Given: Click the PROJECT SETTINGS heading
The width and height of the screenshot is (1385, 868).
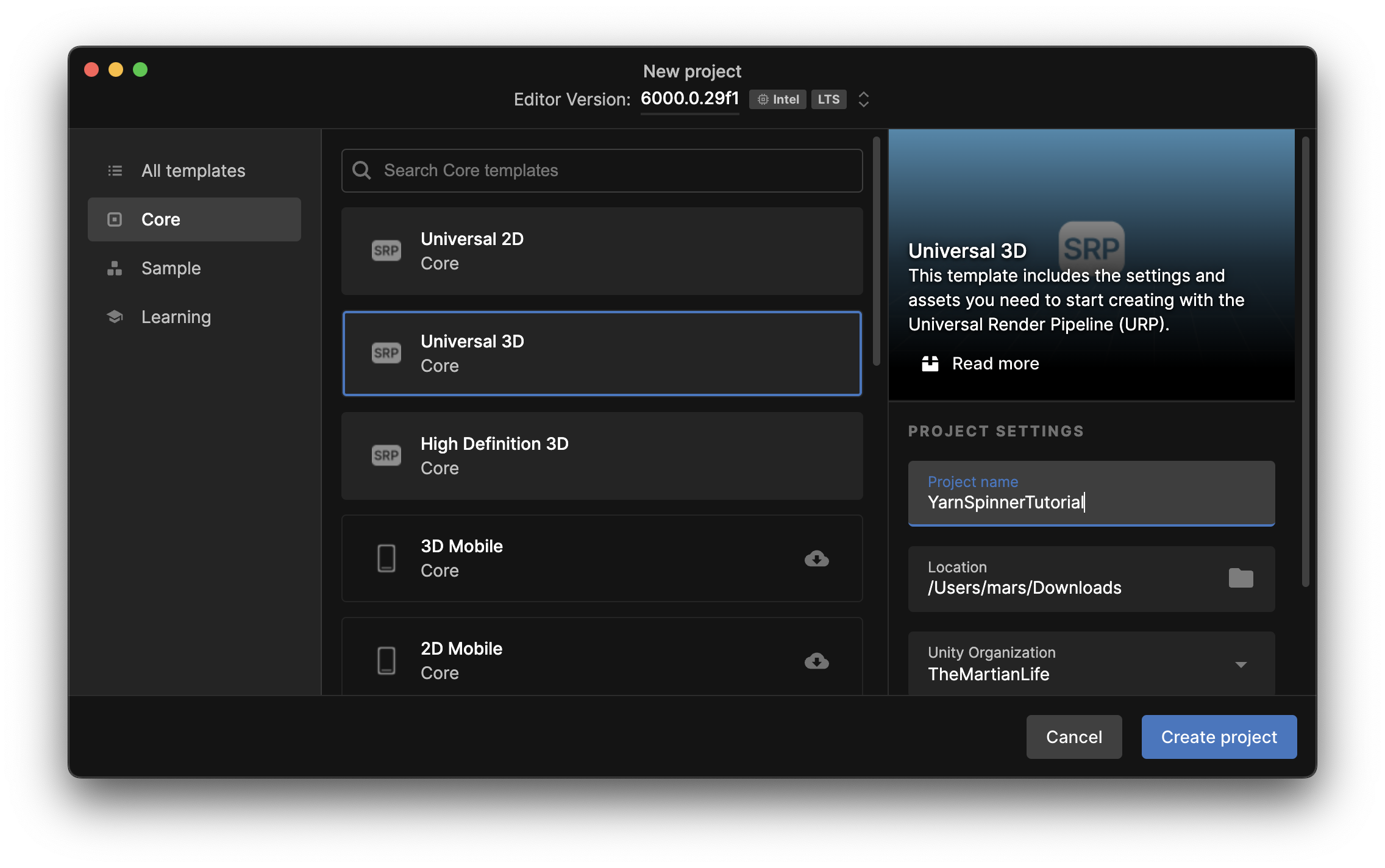Looking at the screenshot, I should (996, 431).
